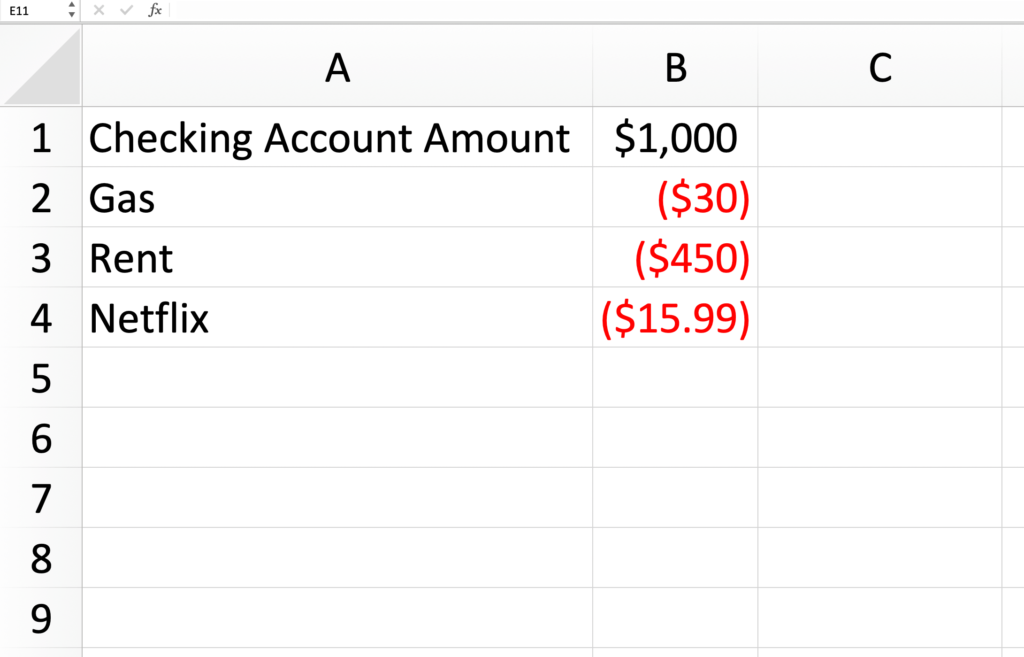Select the $1,000 cell

tap(675, 137)
